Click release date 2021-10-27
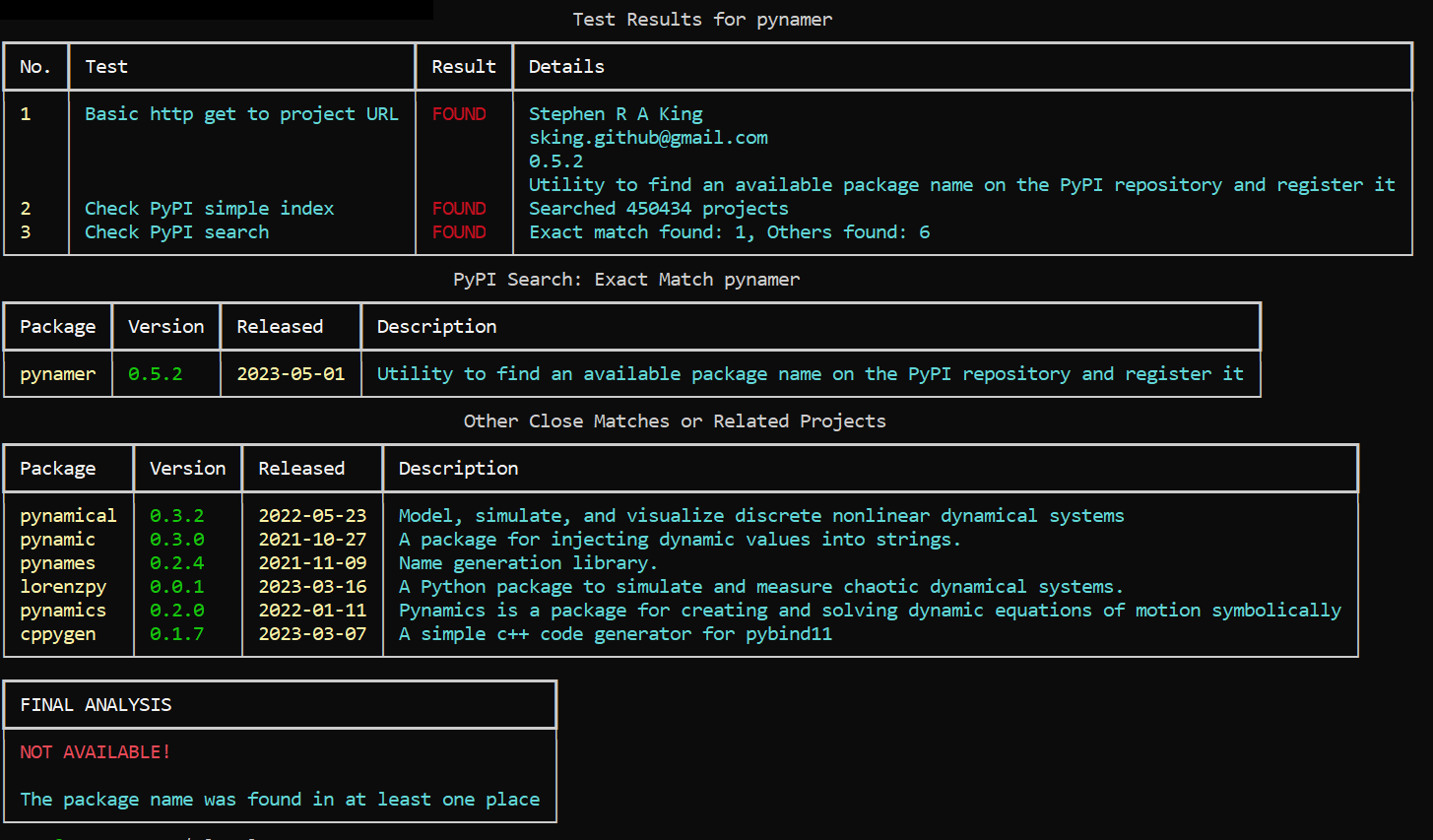 312,540
